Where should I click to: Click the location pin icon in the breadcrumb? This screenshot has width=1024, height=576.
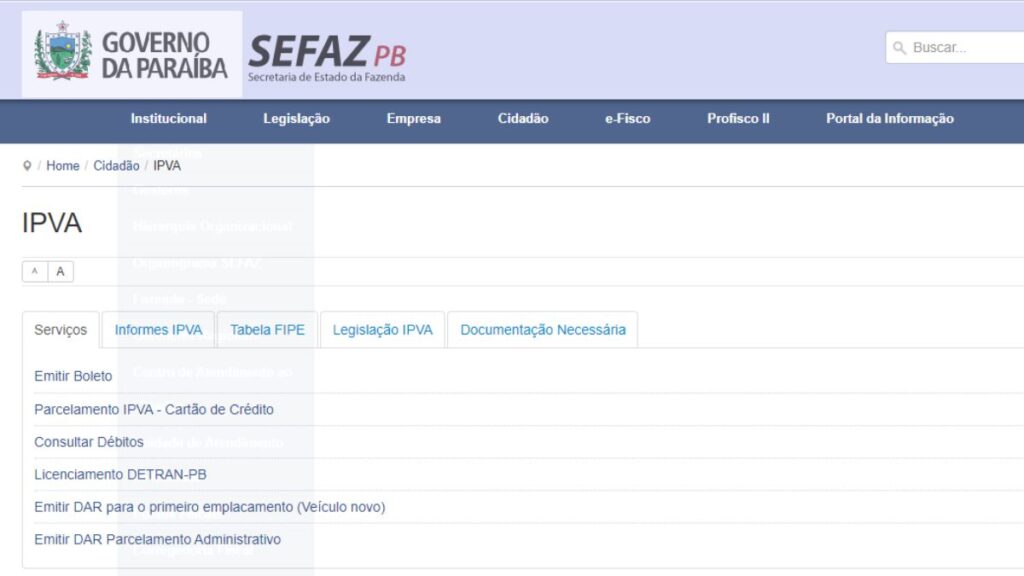point(28,165)
